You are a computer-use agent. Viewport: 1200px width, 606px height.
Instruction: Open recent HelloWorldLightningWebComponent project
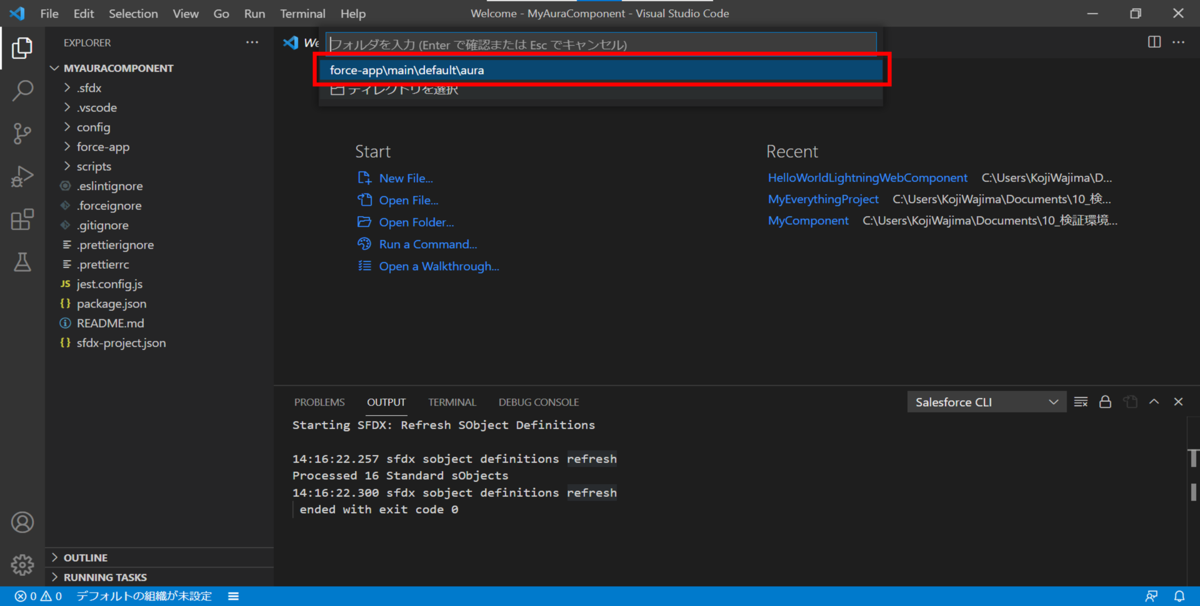(x=868, y=177)
